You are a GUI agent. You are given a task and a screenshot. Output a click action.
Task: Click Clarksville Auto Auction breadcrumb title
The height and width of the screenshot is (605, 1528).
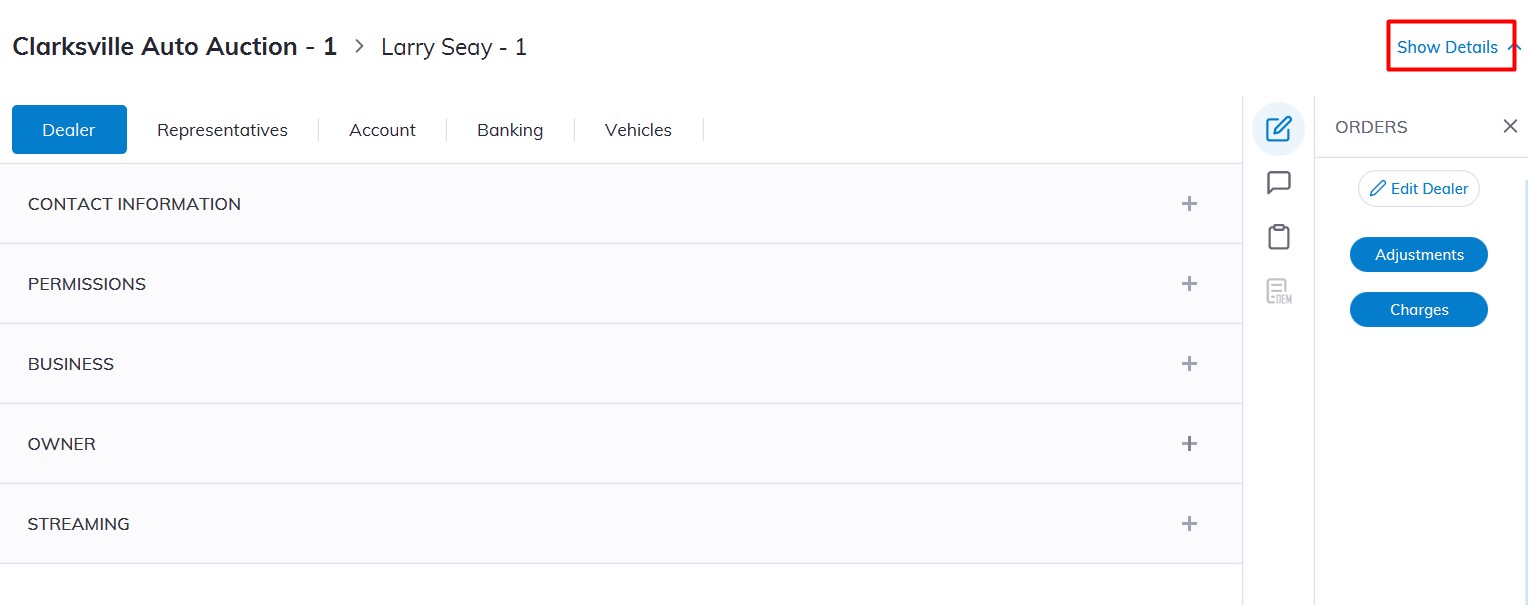tap(174, 47)
